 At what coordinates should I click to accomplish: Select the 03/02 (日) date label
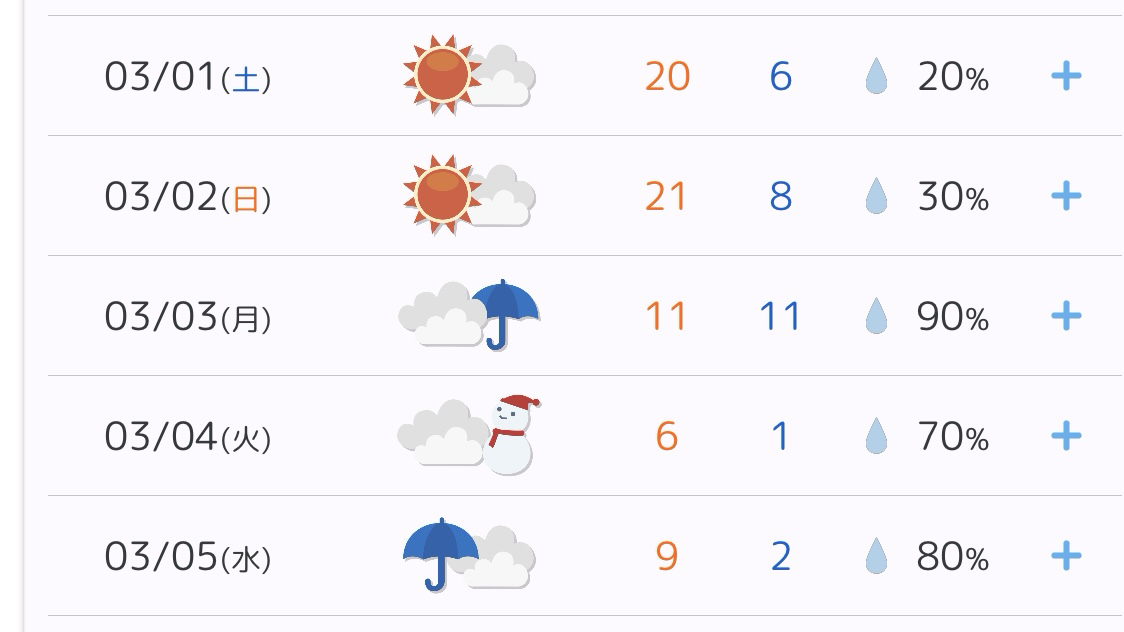click(x=187, y=197)
